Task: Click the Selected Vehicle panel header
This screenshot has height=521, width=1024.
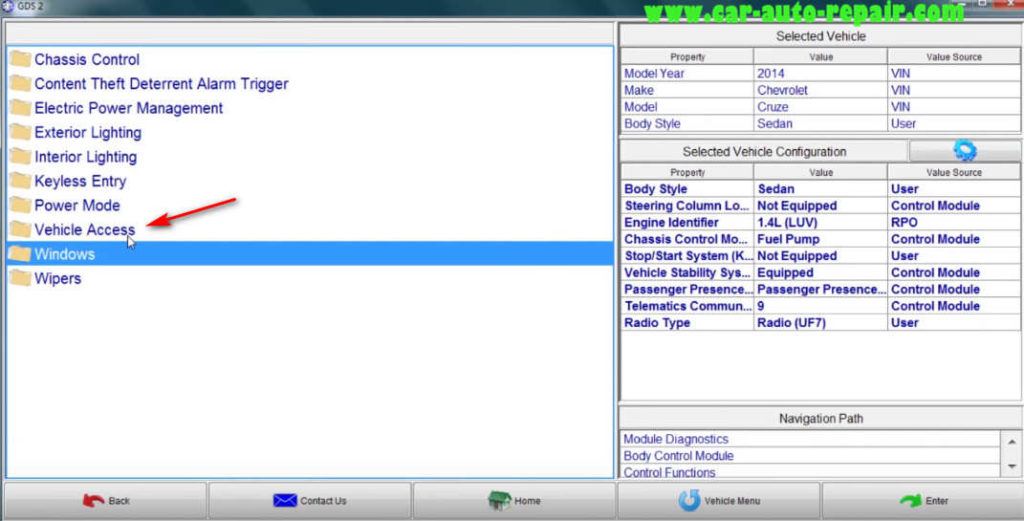Action: [820, 37]
